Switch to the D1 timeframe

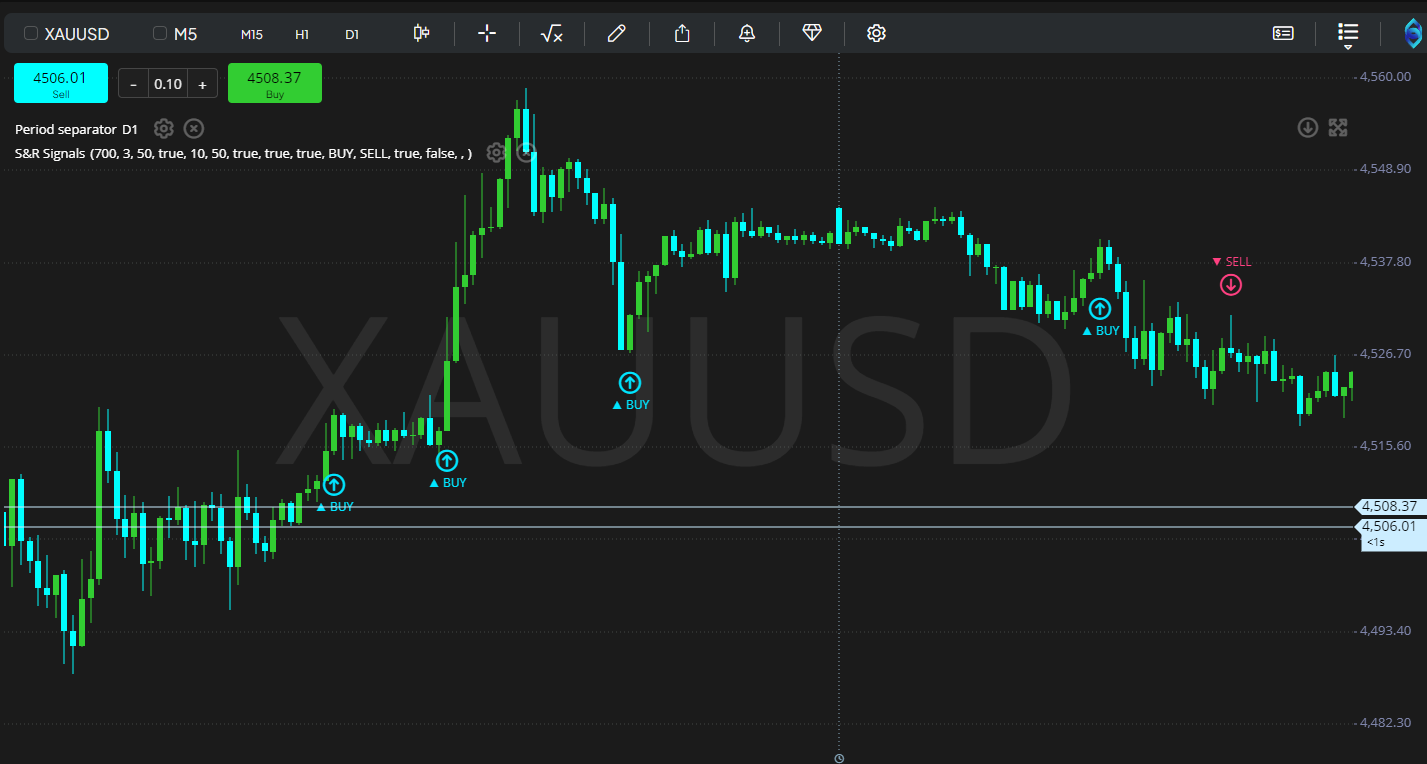[352, 34]
